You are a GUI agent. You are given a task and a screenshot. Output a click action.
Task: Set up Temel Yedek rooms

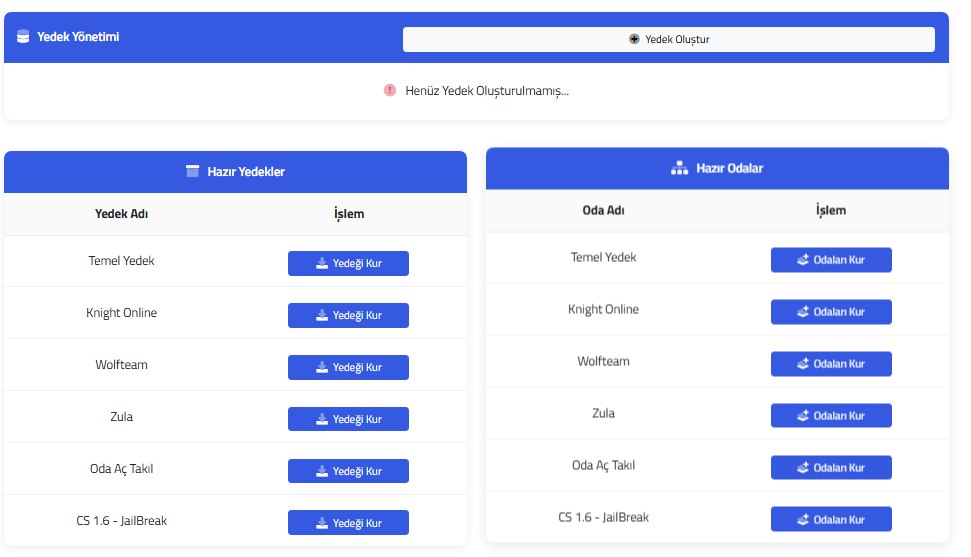click(x=831, y=260)
